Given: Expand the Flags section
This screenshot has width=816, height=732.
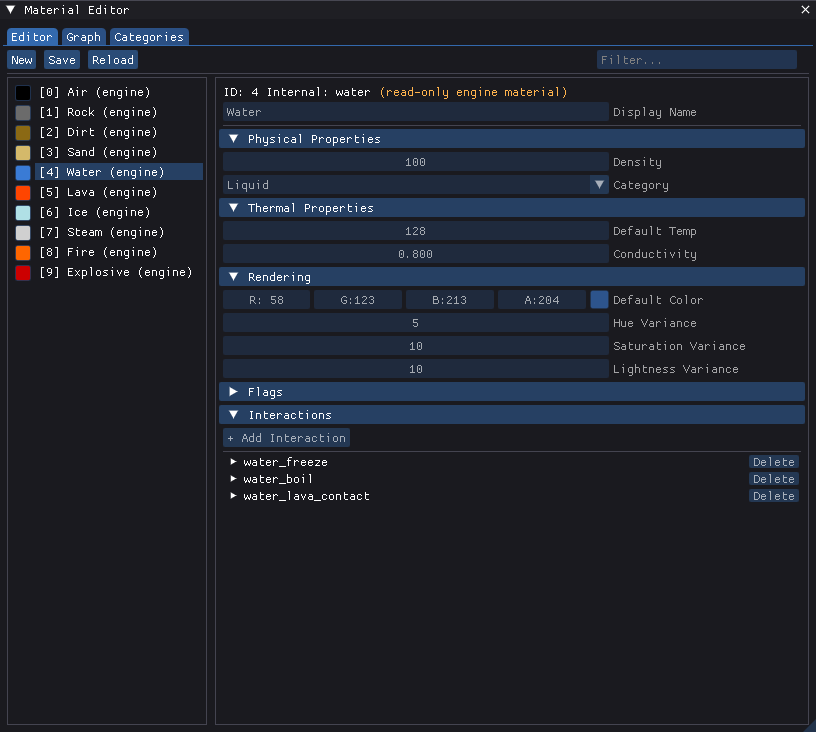Looking at the screenshot, I should click(512, 392).
